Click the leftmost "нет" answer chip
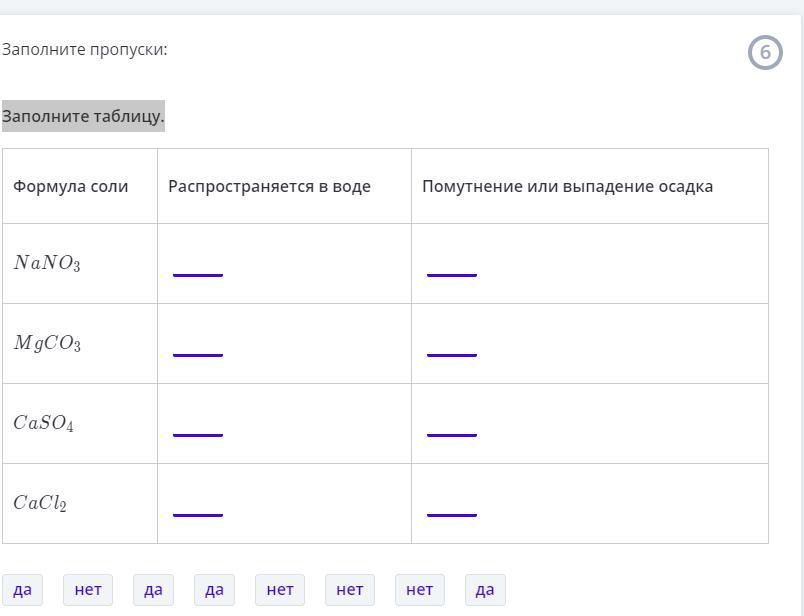This screenshot has width=804, height=616. 88,590
